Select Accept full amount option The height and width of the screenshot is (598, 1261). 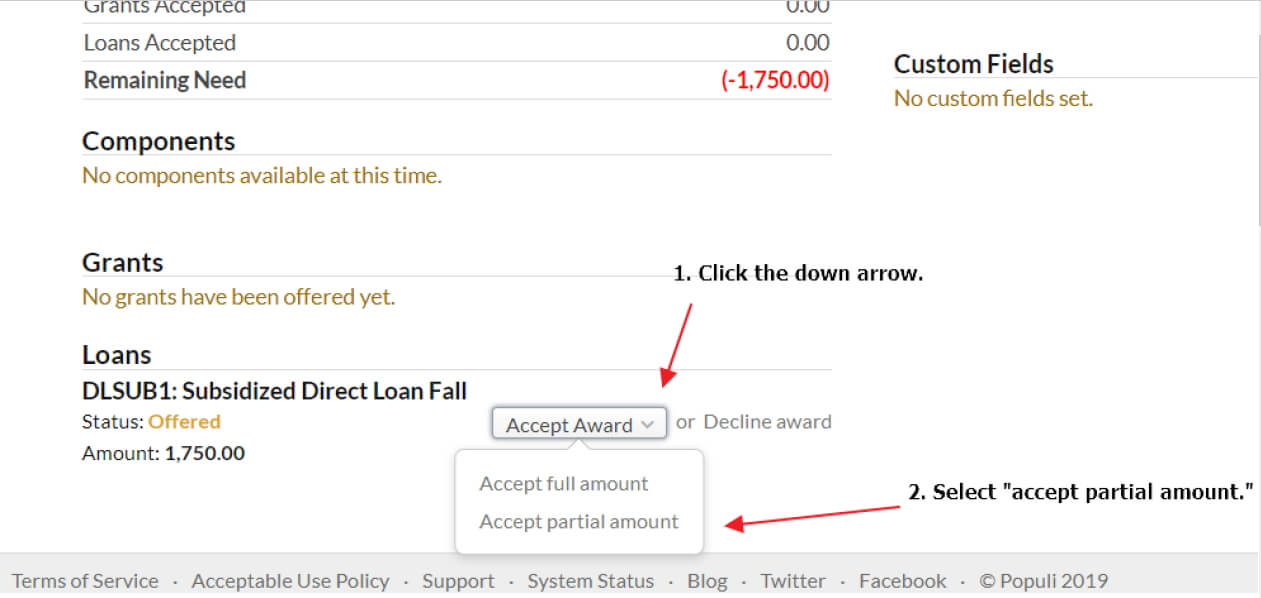(564, 483)
